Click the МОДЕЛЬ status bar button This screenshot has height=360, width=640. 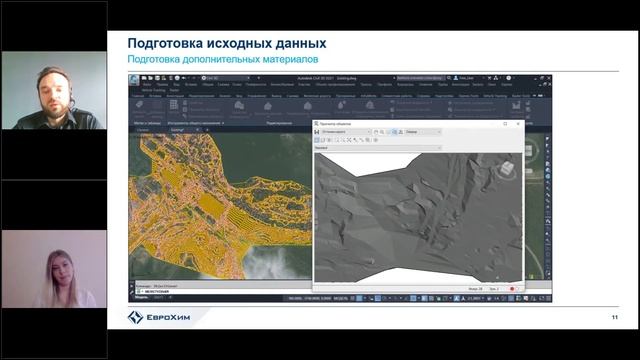340,298
